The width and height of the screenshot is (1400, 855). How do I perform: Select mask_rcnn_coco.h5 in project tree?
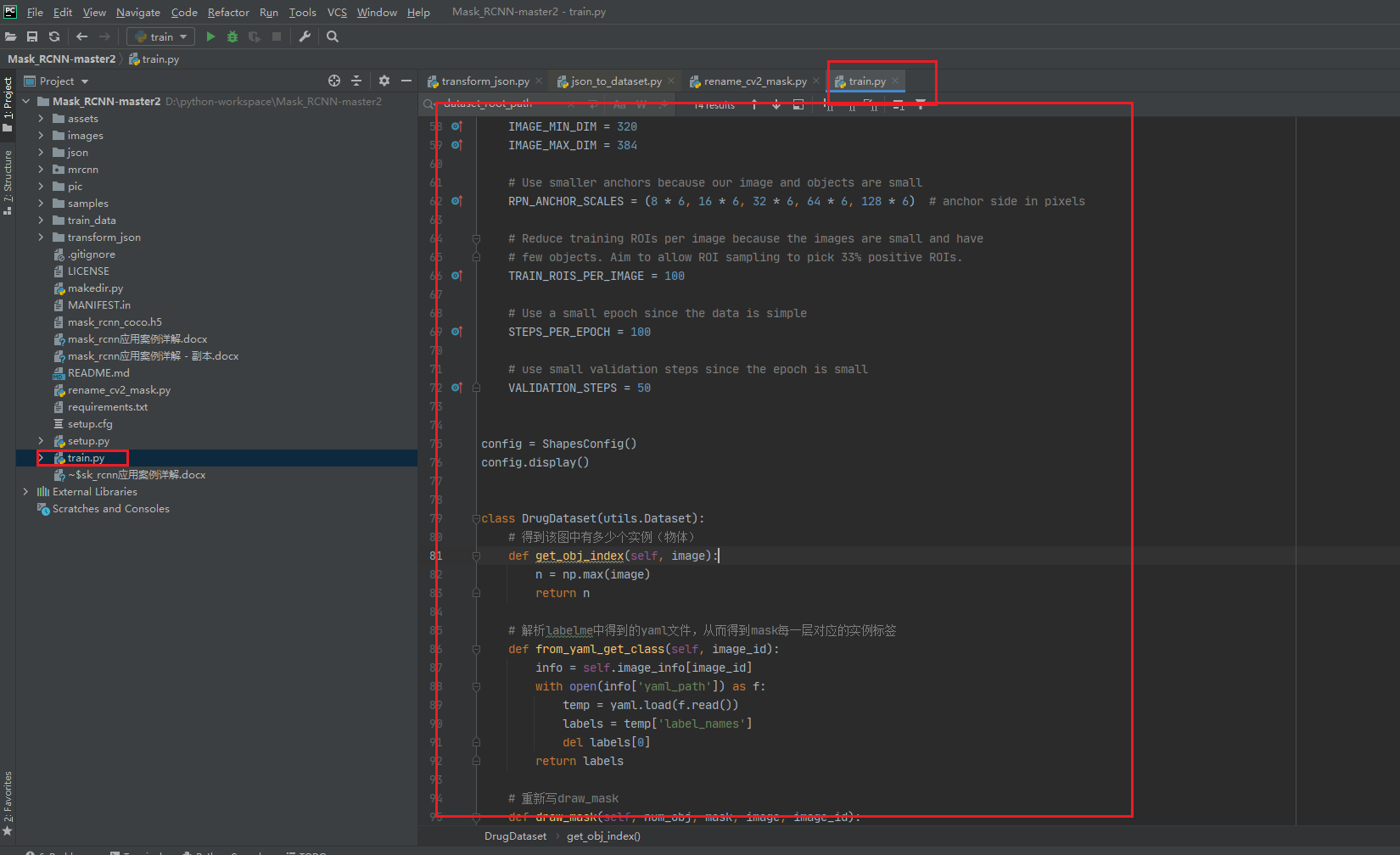115,322
